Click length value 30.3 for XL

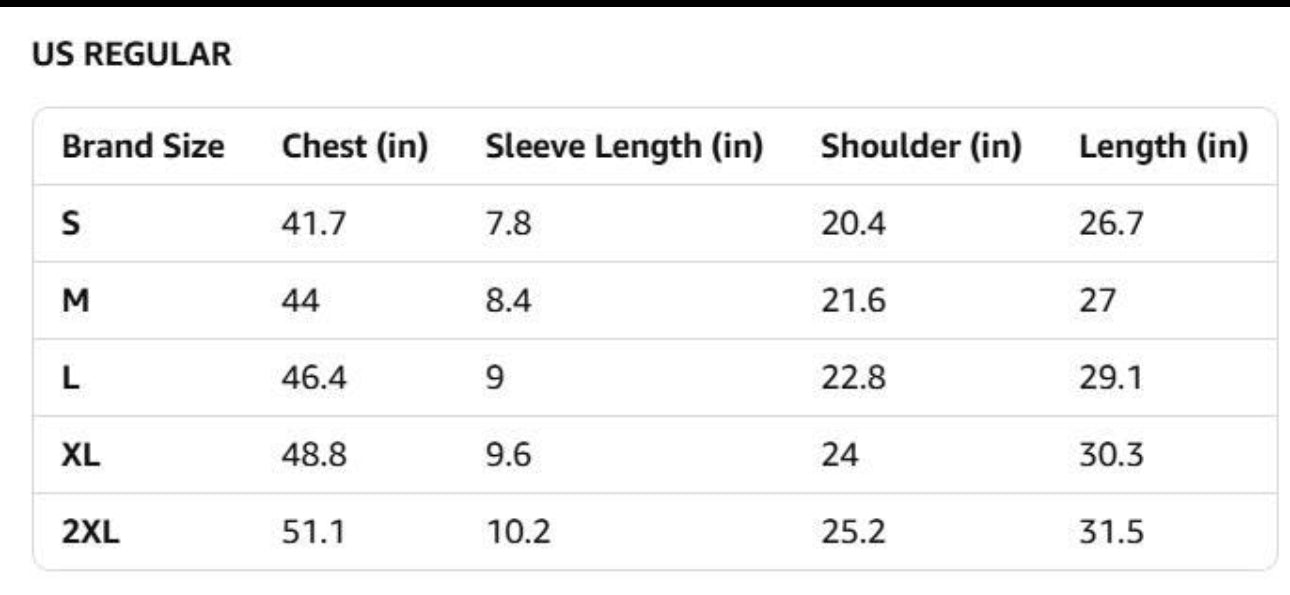point(1110,455)
